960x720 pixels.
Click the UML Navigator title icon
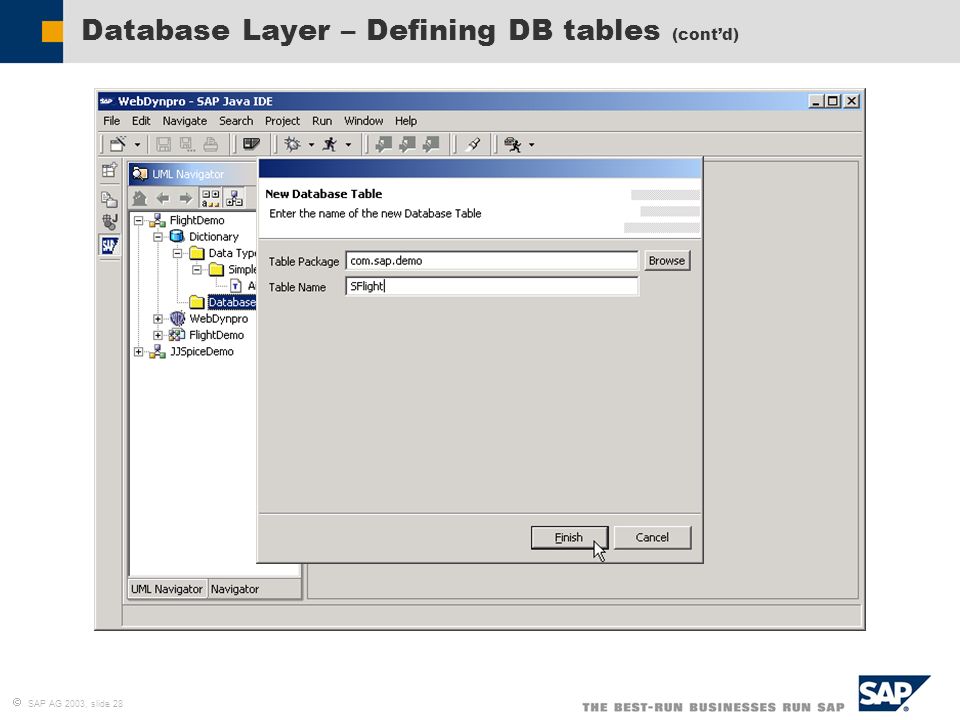coord(140,174)
